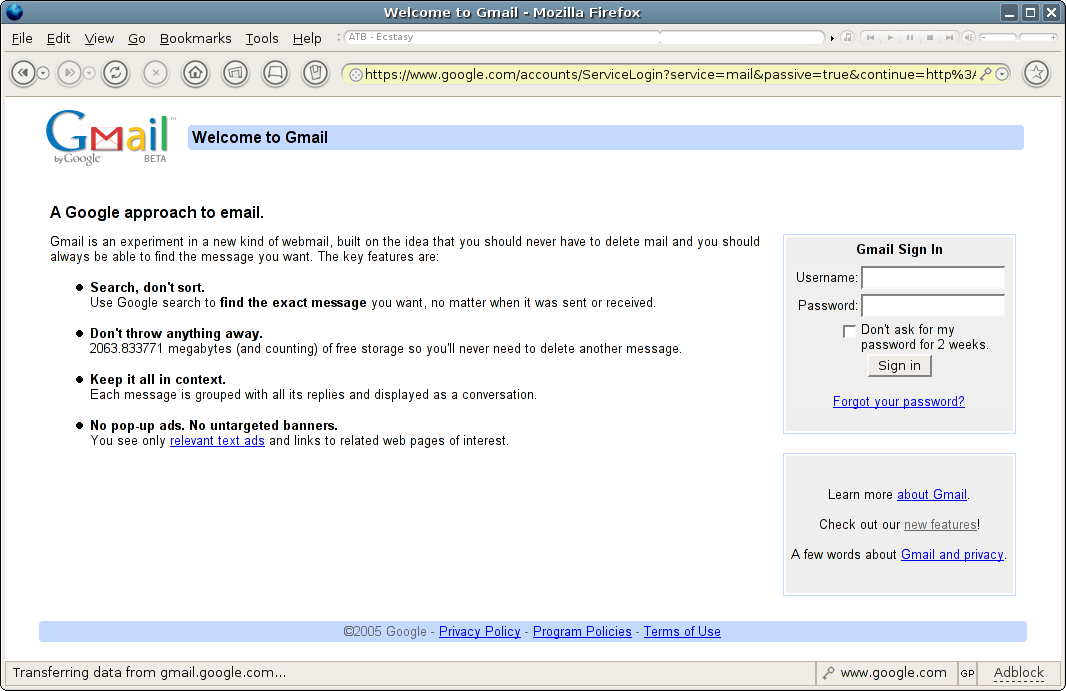The width and height of the screenshot is (1066, 691).
Task: Check 'Don't ask for my password for 2 weeks'
Action: [x=849, y=331]
